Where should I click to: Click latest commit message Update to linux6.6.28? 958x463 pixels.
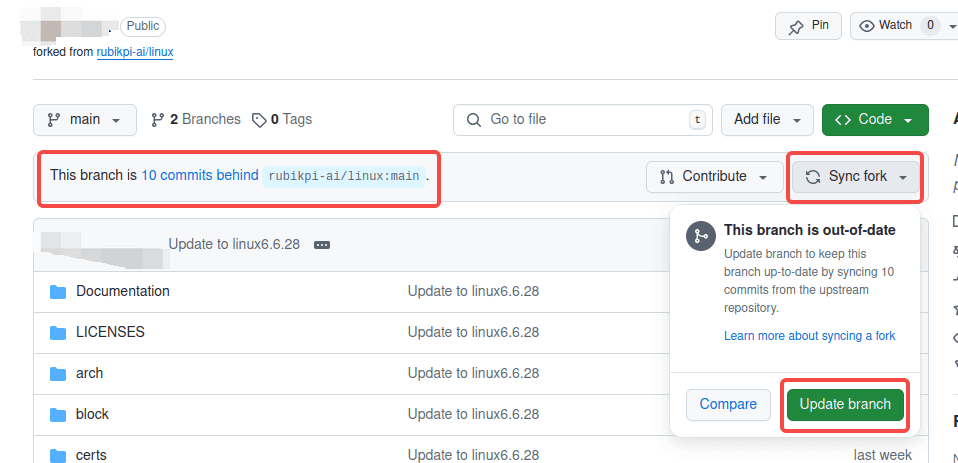(x=234, y=244)
